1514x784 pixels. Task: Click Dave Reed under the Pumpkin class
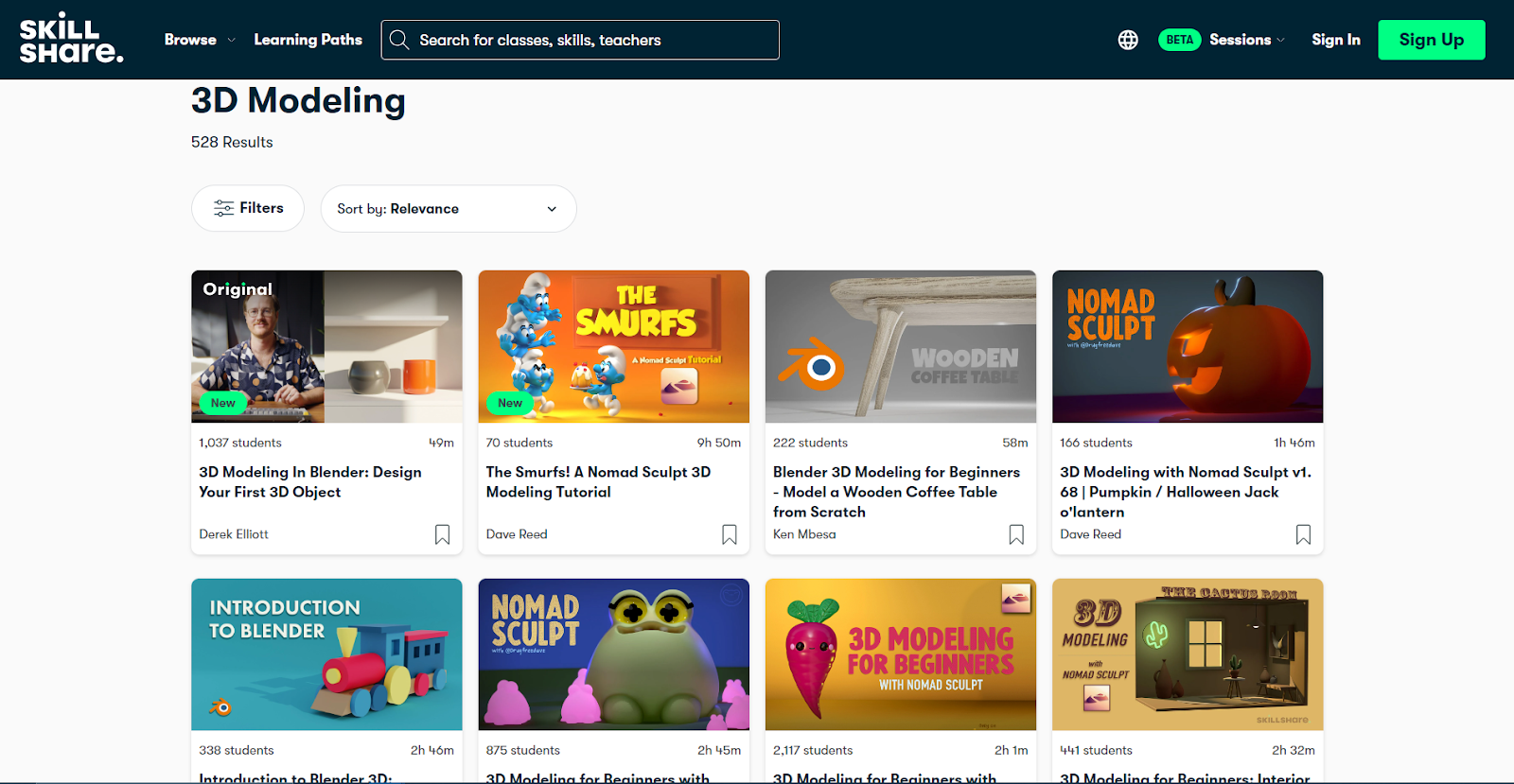[x=1090, y=534]
